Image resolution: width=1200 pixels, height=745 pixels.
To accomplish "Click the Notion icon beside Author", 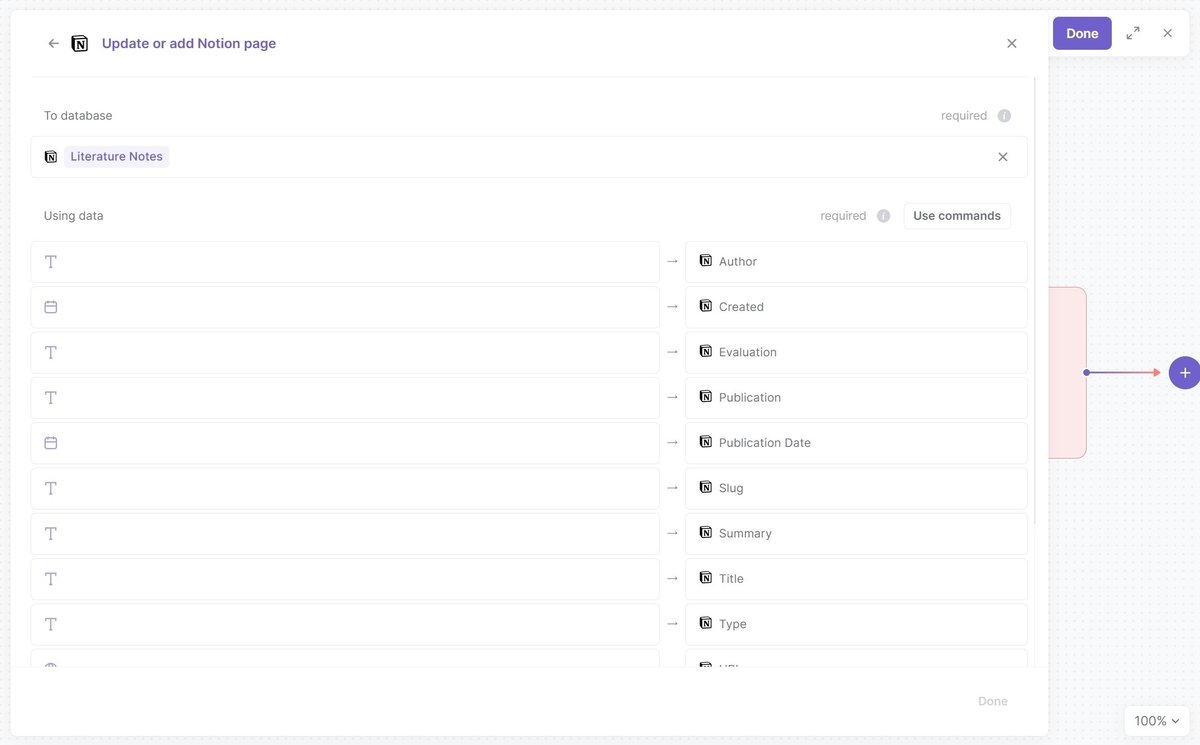I will click(x=706, y=261).
